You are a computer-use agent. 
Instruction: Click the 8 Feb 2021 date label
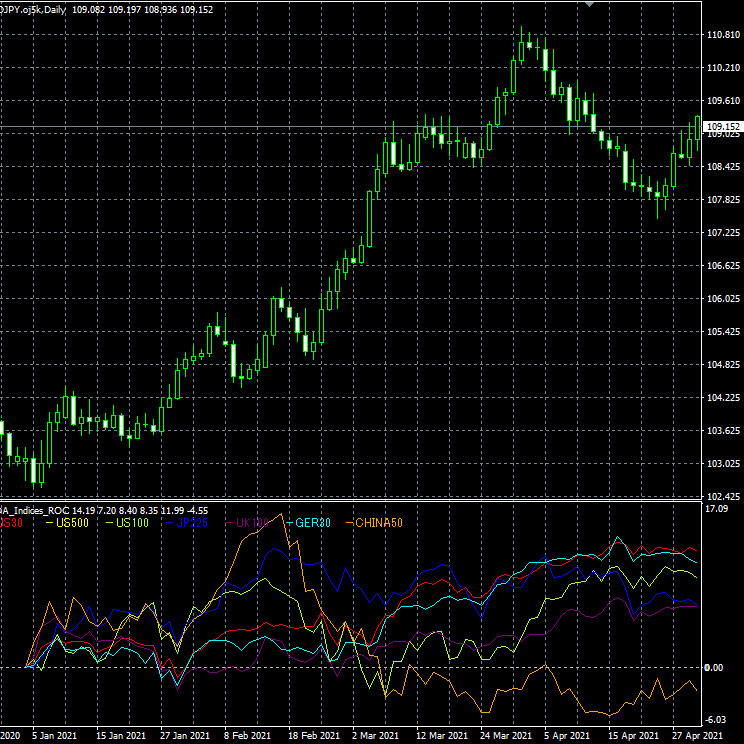[247, 735]
